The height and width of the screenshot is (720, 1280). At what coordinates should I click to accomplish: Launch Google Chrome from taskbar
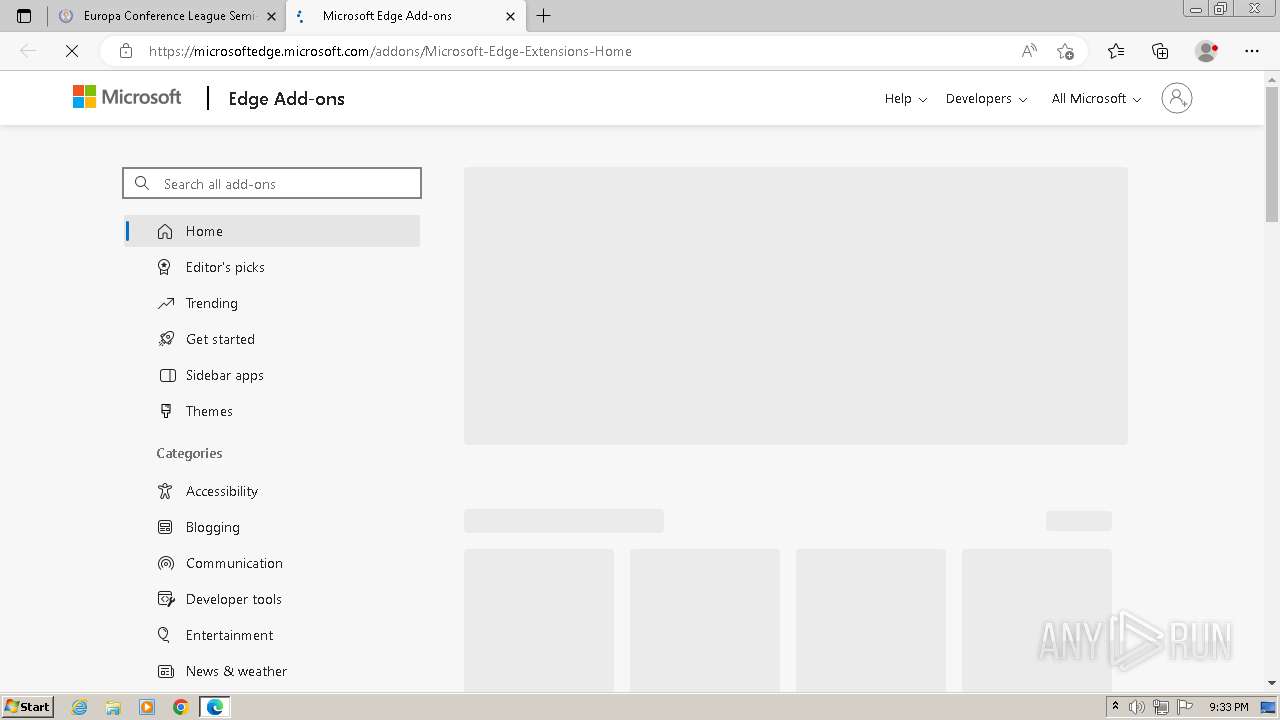pos(181,707)
